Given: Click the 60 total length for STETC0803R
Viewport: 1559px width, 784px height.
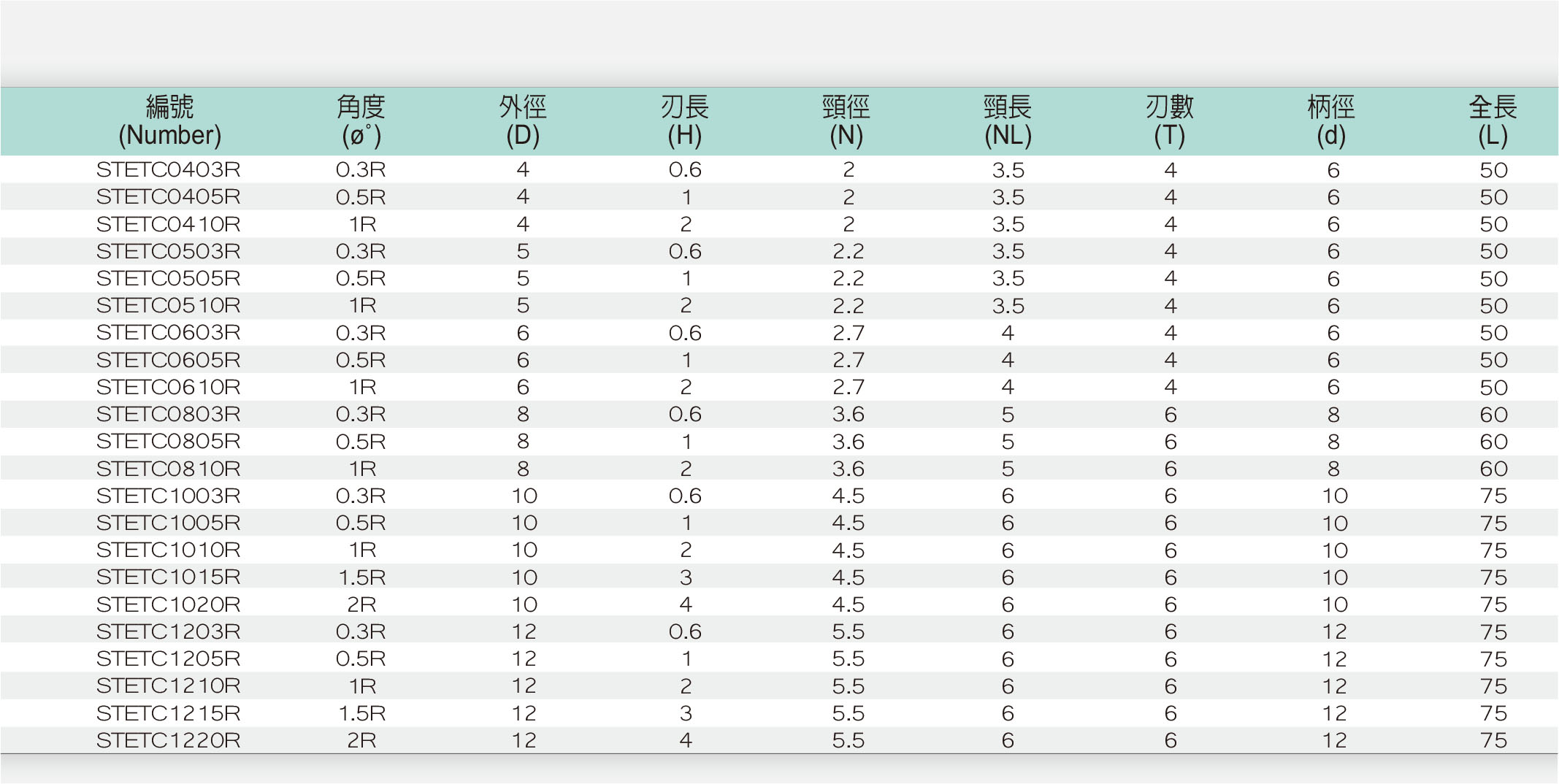Looking at the screenshot, I should [x=1494, y=415].
